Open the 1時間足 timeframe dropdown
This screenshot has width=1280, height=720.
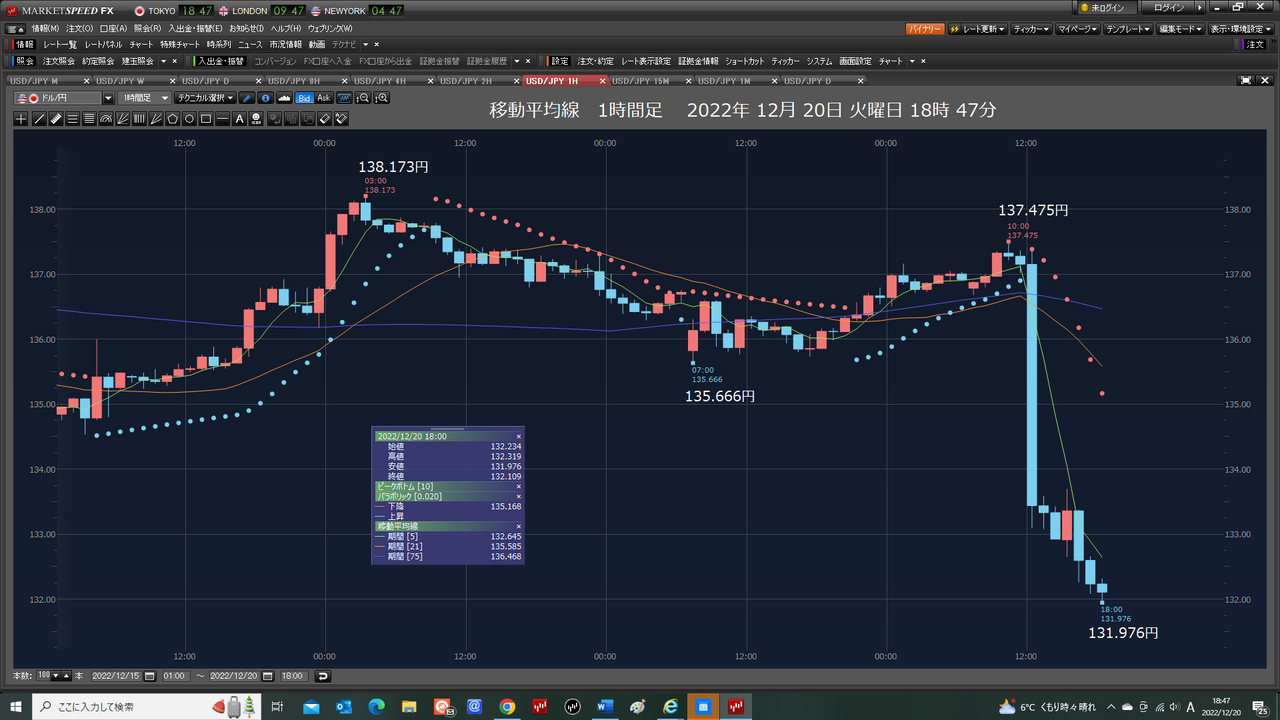[143, 98]
